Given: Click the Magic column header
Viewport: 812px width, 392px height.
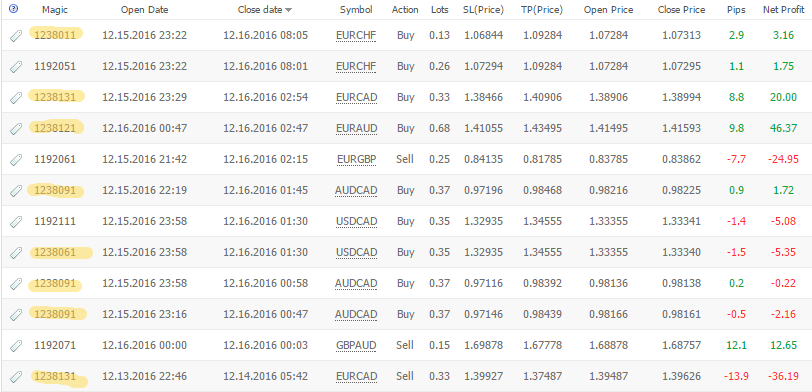Looking at the screenshot, I should pos(55,10).
